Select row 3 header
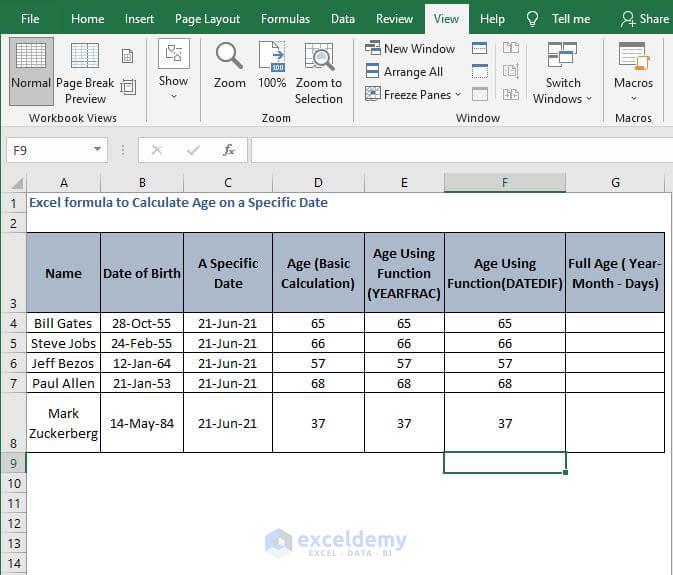Screen dimensions: 673x575 (x=13, y=273)
